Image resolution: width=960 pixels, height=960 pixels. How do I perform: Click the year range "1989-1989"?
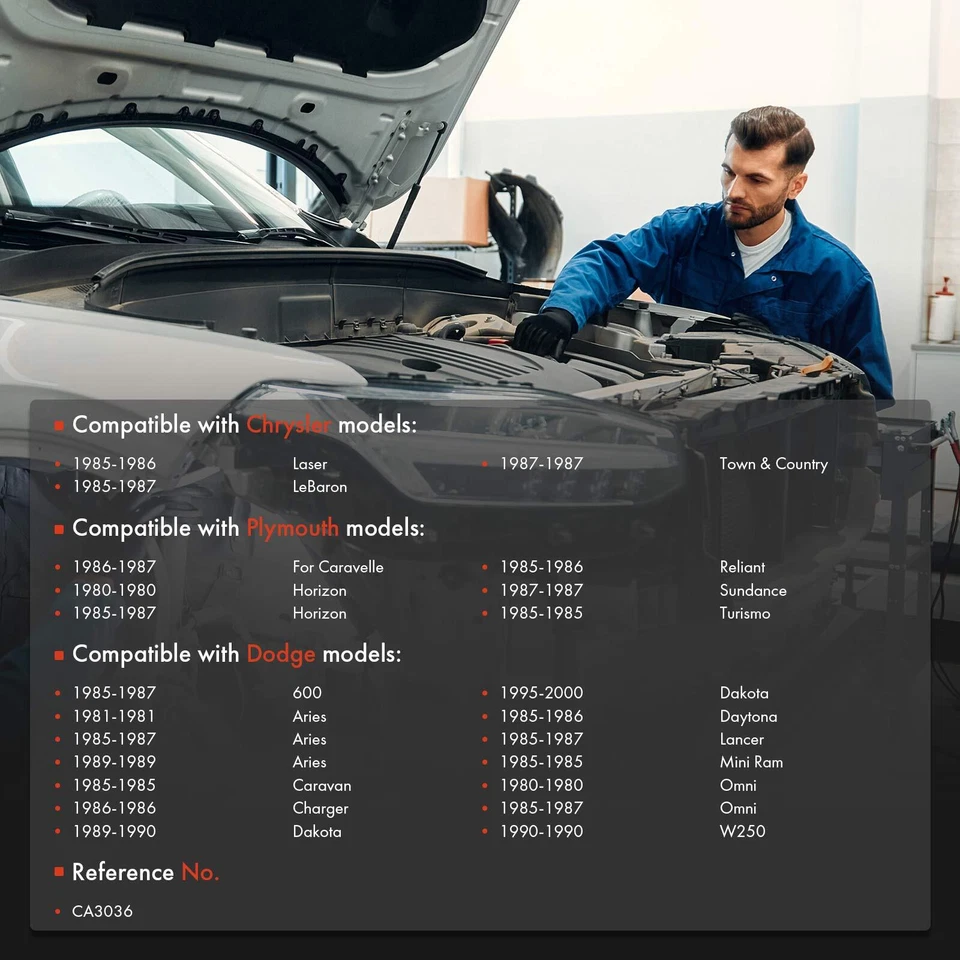coord(114,762)
